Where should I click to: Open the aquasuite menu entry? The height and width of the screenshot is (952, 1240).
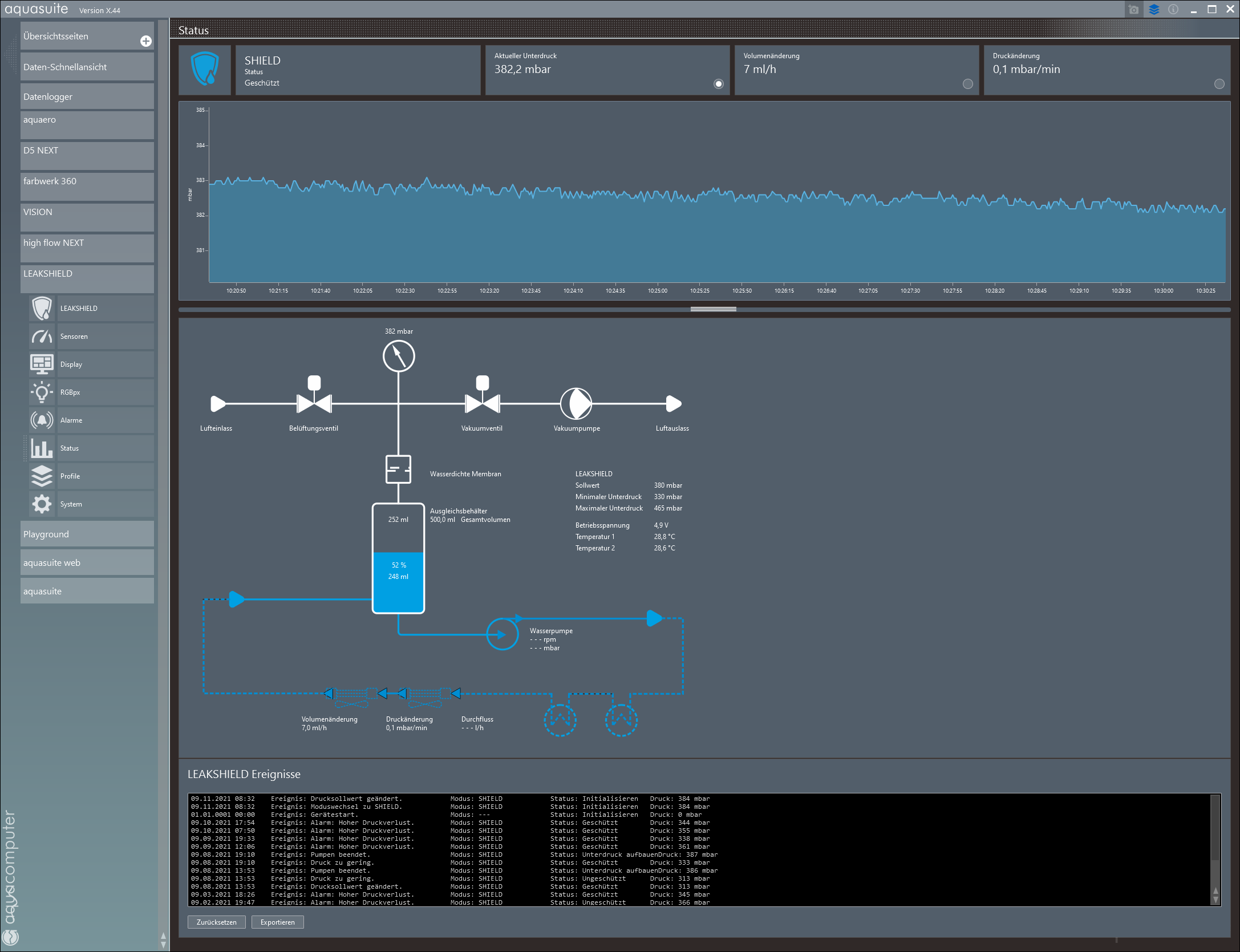pos(87,591)
